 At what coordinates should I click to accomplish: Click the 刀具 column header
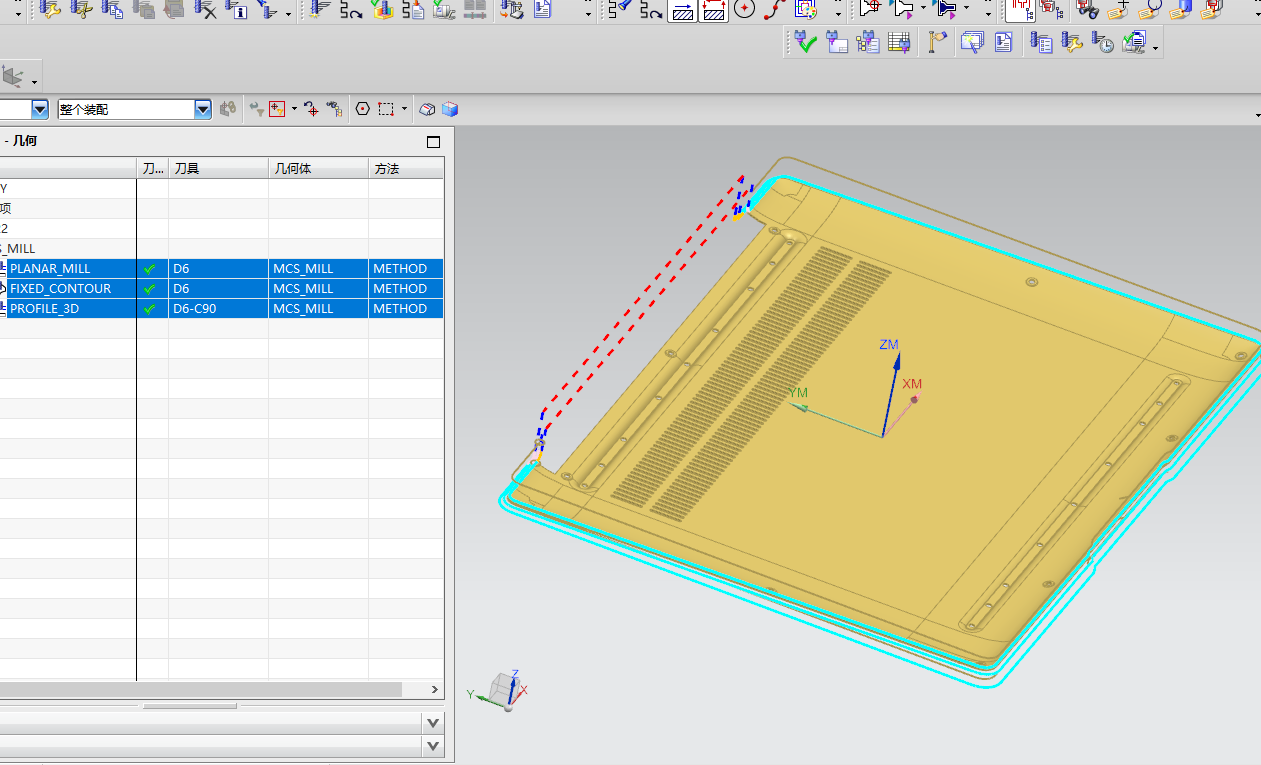pos(218,169)
